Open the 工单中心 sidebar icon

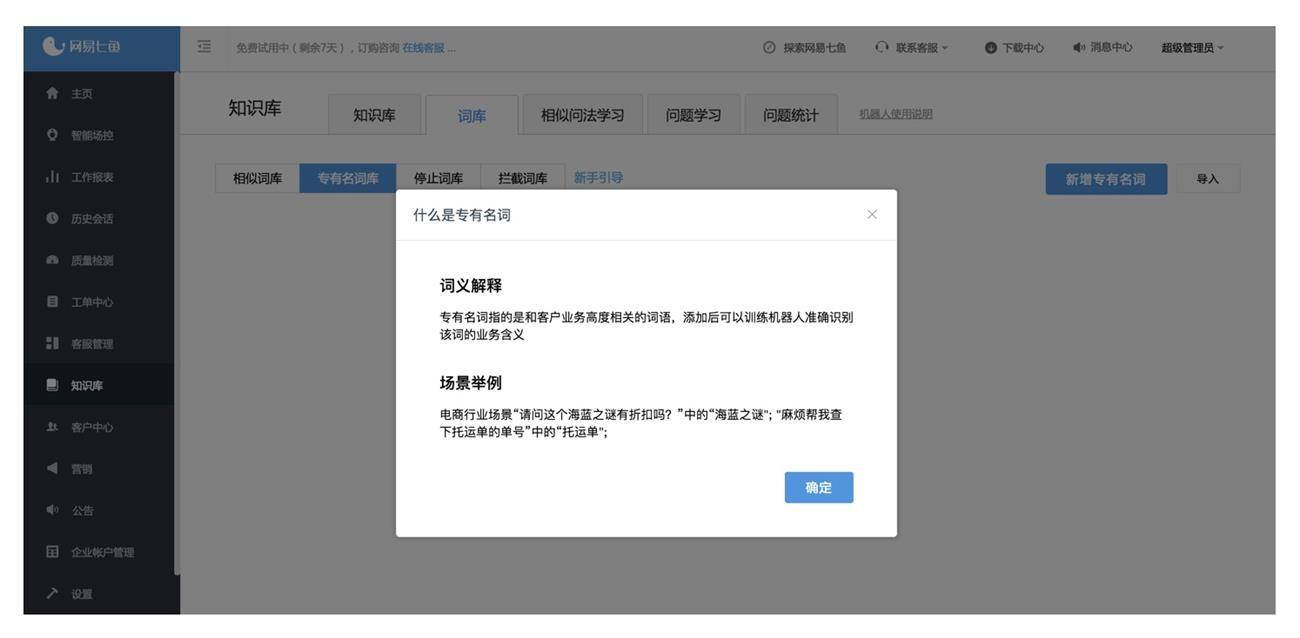point(52,301)
